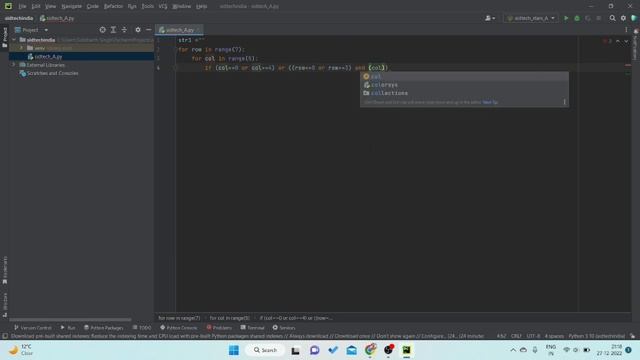Go to previous highlighted error arrow
640x360 pixels.
(x=618, y=41)
